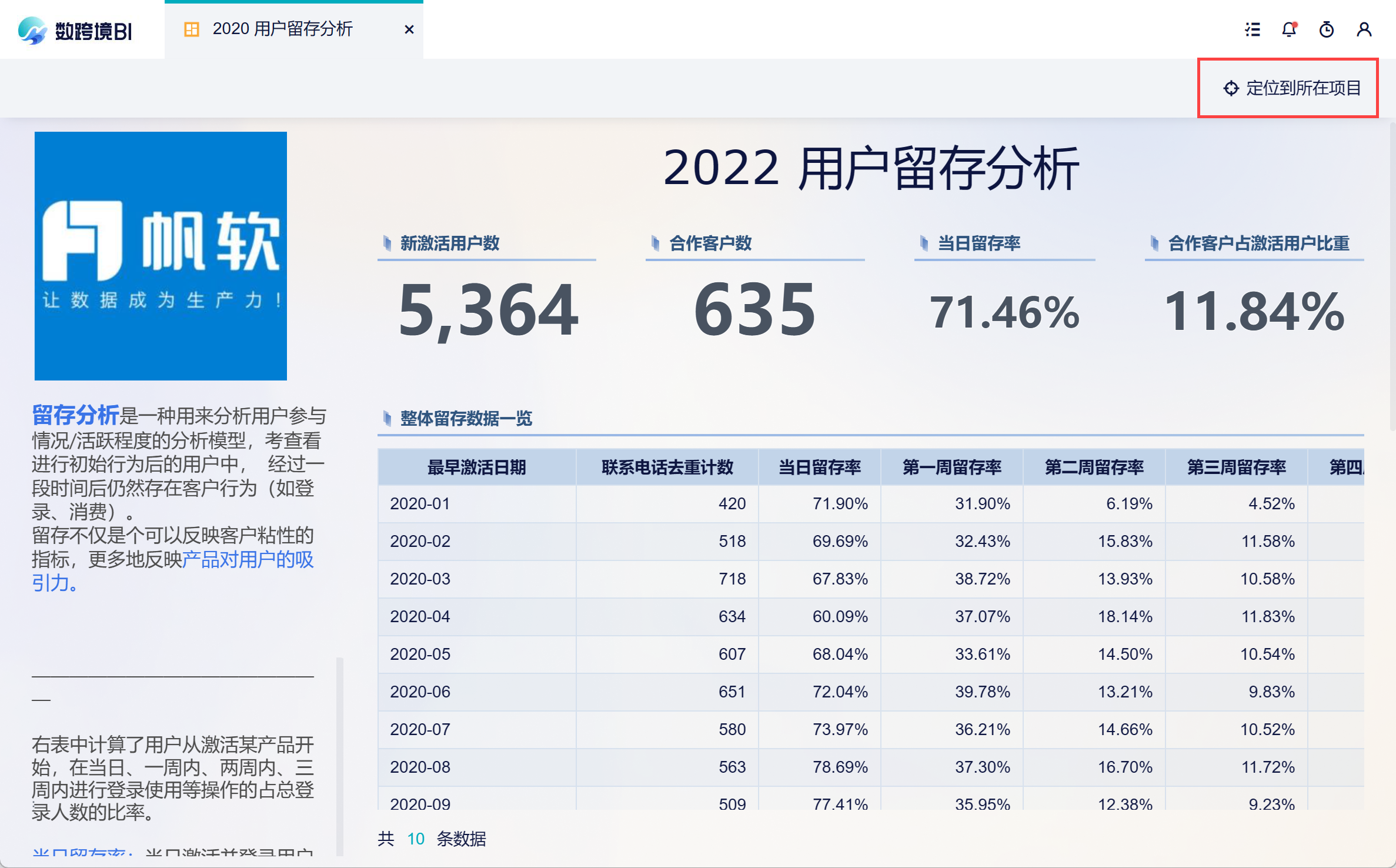Click the 最早激活日期 column header
1396x868 pixels.
[476, 468]
